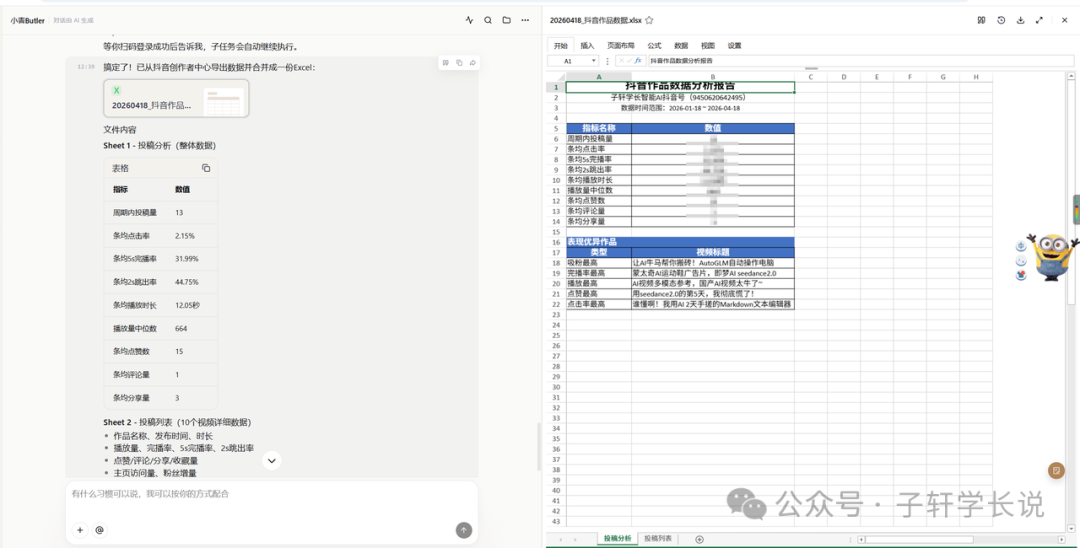
Task: Click the horizontal scrollbar thumb in spreadsheet
Action: click(x=920, y=540)
